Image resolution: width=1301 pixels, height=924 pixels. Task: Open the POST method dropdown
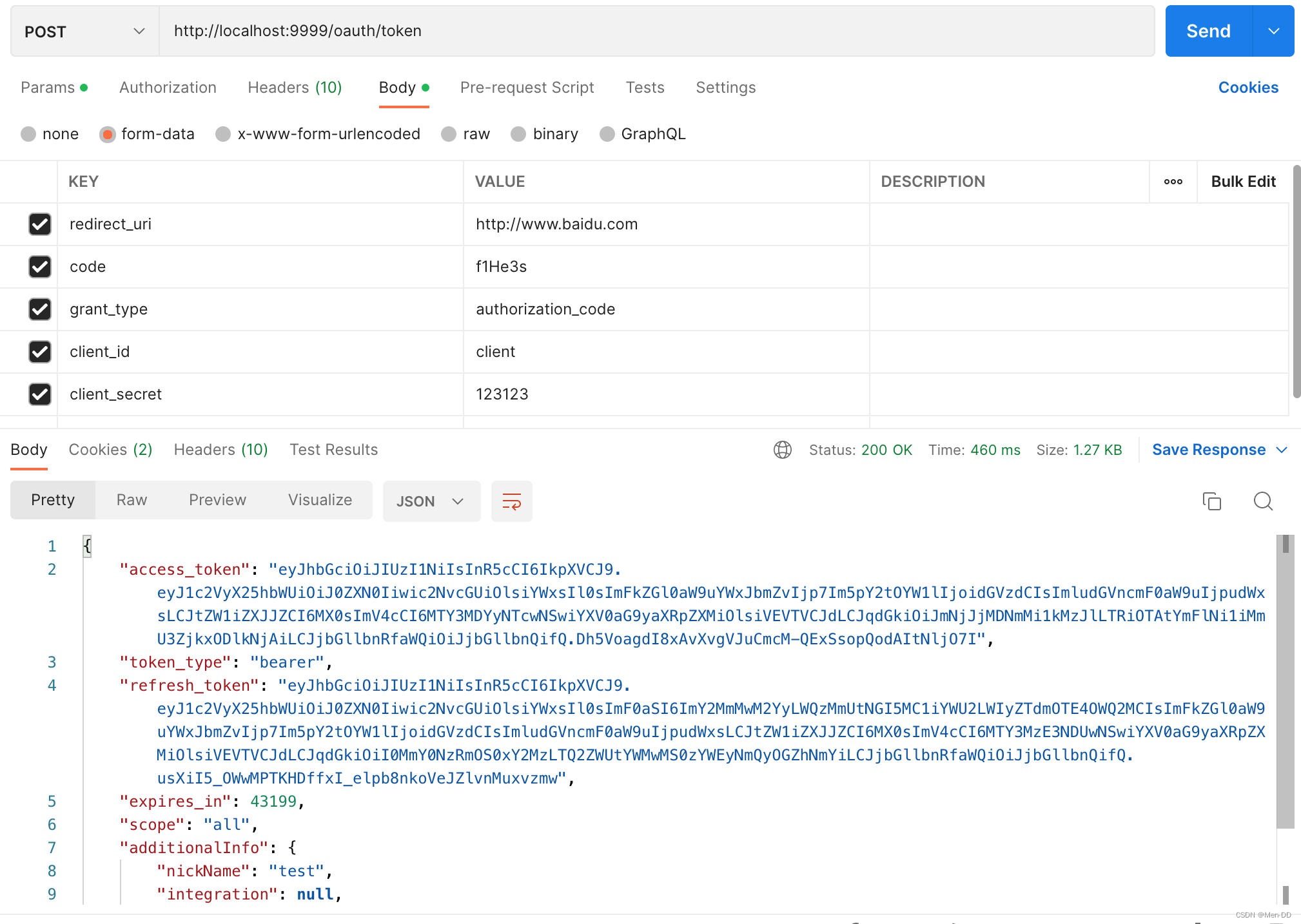tap(84, 31)
